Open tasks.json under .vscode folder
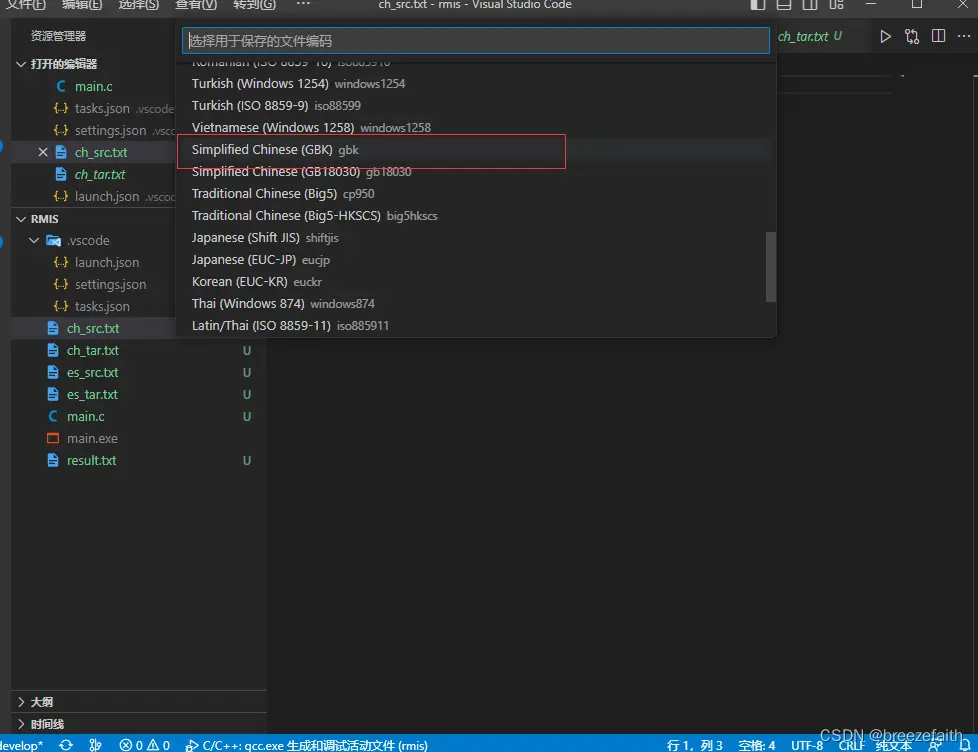Viewport: 978px width, 752px height. [102, 306]
